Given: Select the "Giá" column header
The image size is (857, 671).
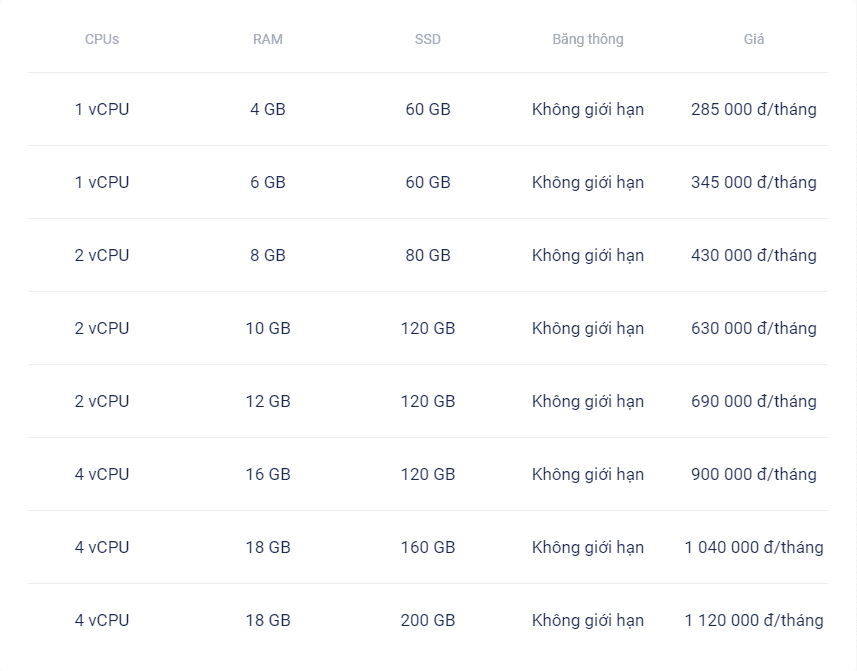Looking at the screenshot, I should (x=754, y=39).
